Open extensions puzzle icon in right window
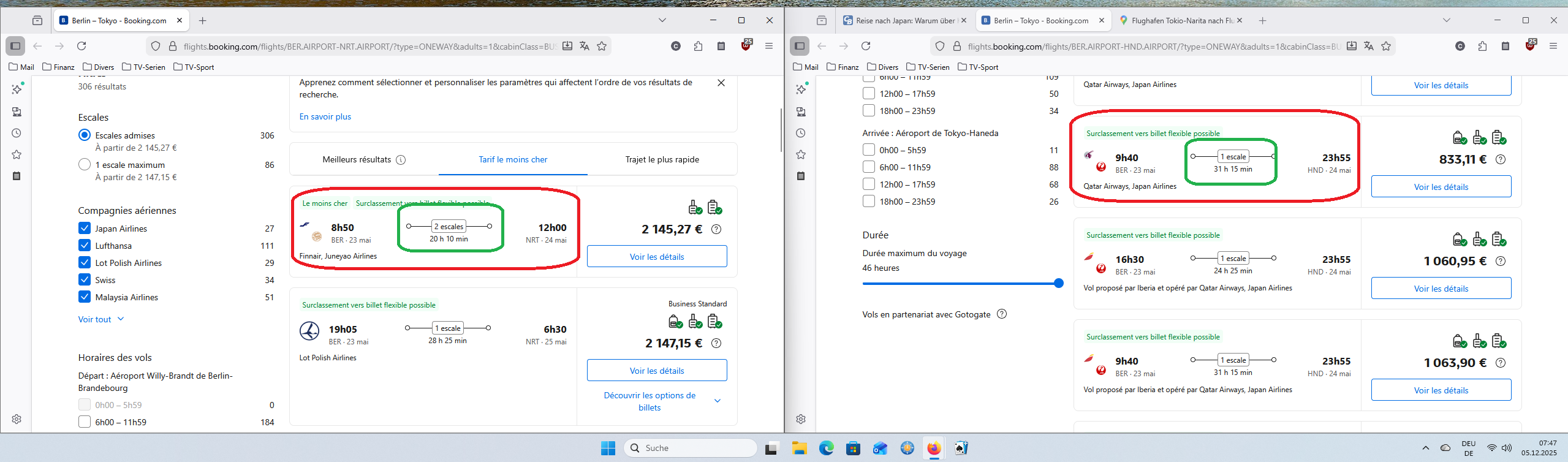 click(1482, 46)
